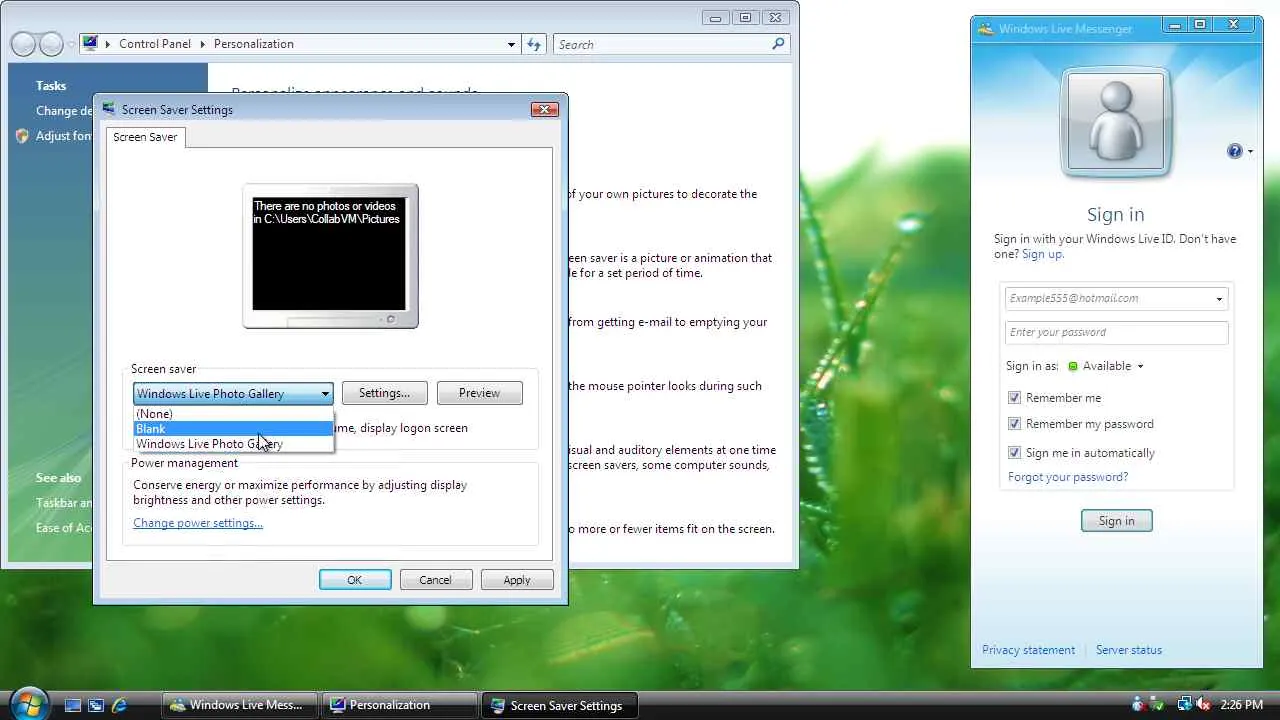This screenshot has height=720, width=1280.
Task: Open Change power settings... link
Action: [198, 523]
